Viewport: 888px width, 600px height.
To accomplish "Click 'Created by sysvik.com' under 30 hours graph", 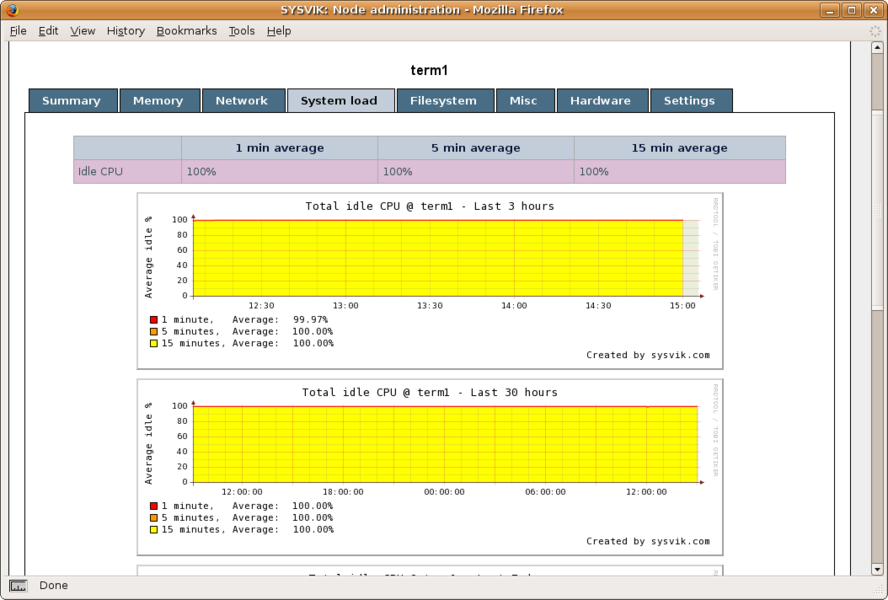I will 648,542.
